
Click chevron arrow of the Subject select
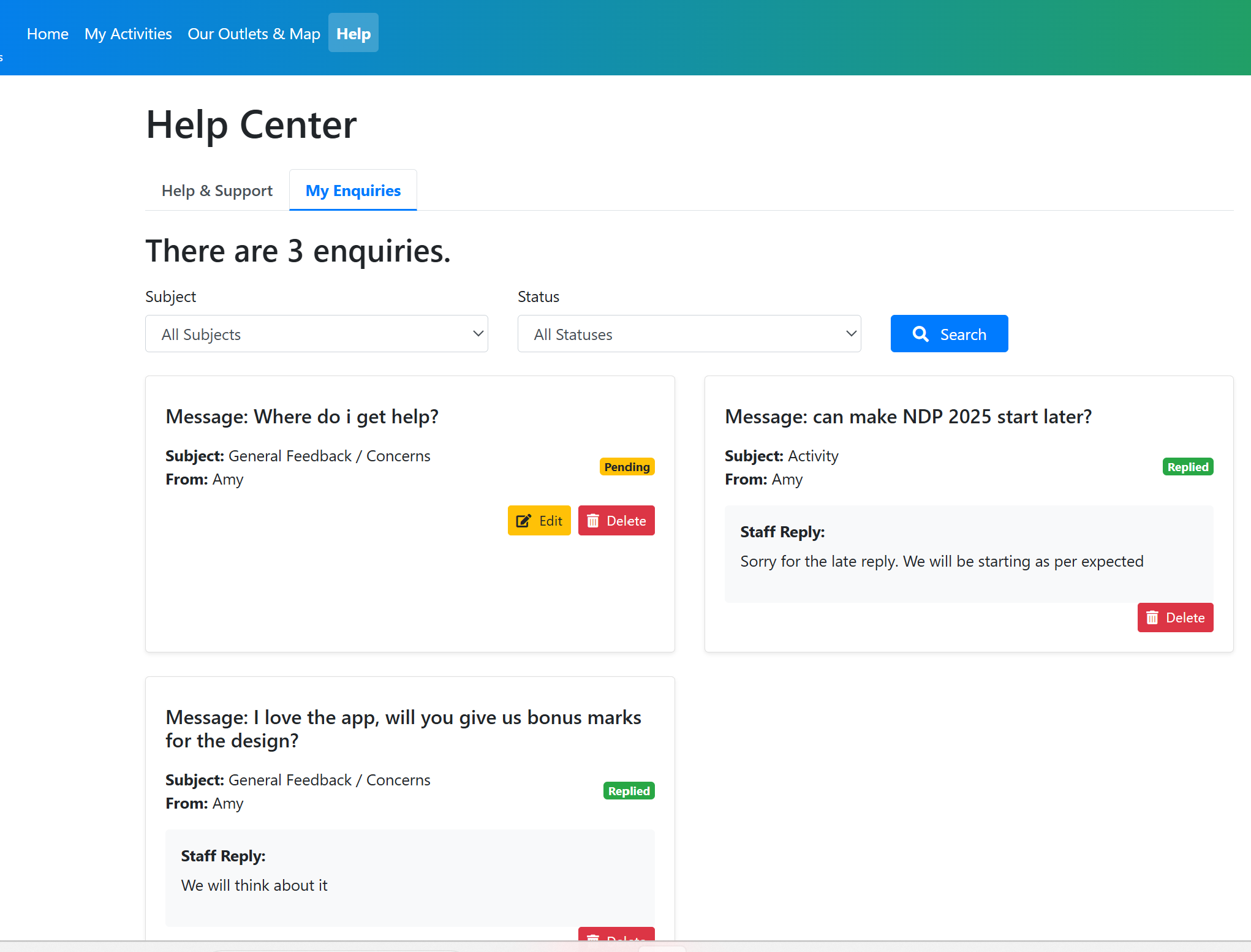(x=478, y=334)
